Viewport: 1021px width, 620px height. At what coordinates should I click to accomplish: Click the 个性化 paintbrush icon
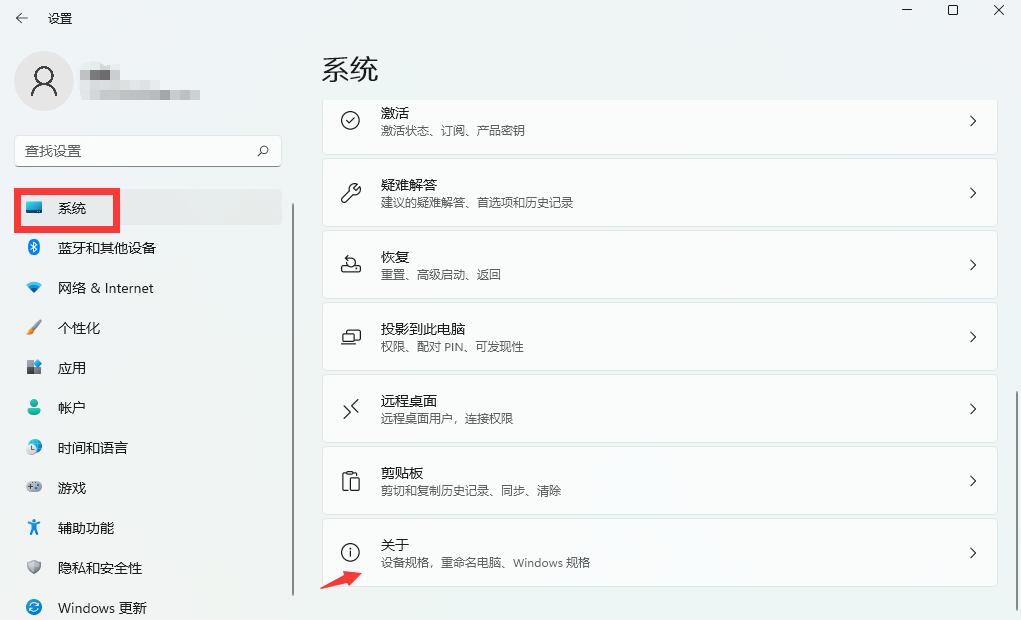click(34, 327)
